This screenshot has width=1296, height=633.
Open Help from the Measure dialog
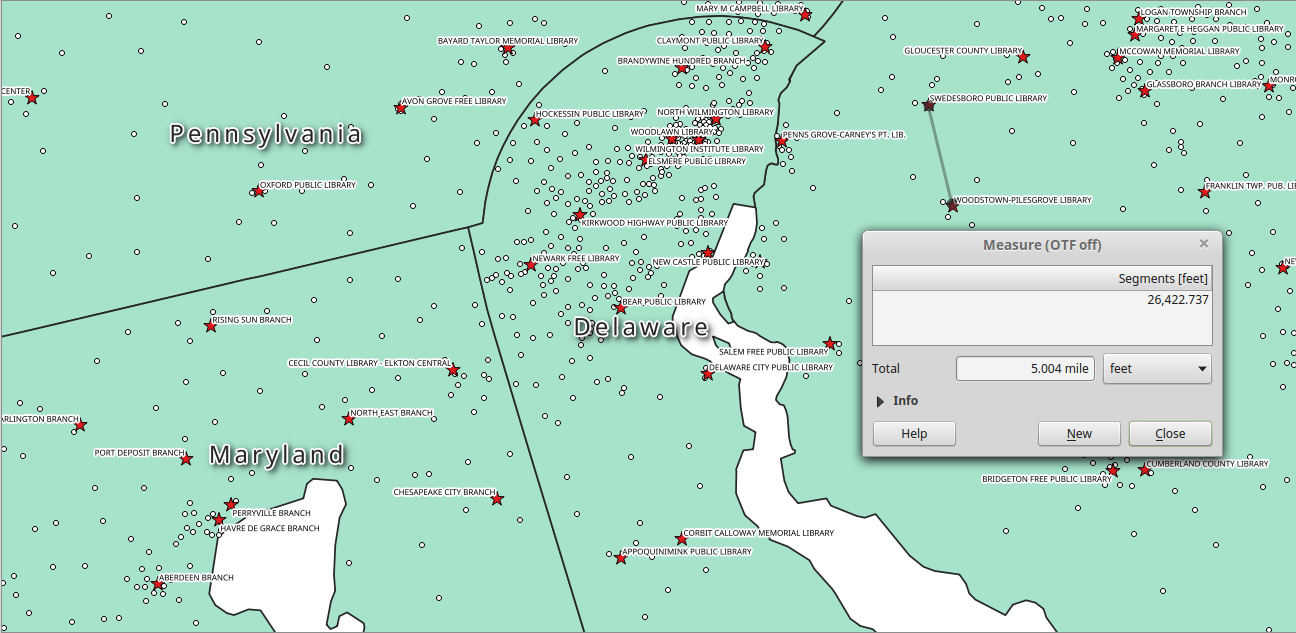(x=913, y=433)
